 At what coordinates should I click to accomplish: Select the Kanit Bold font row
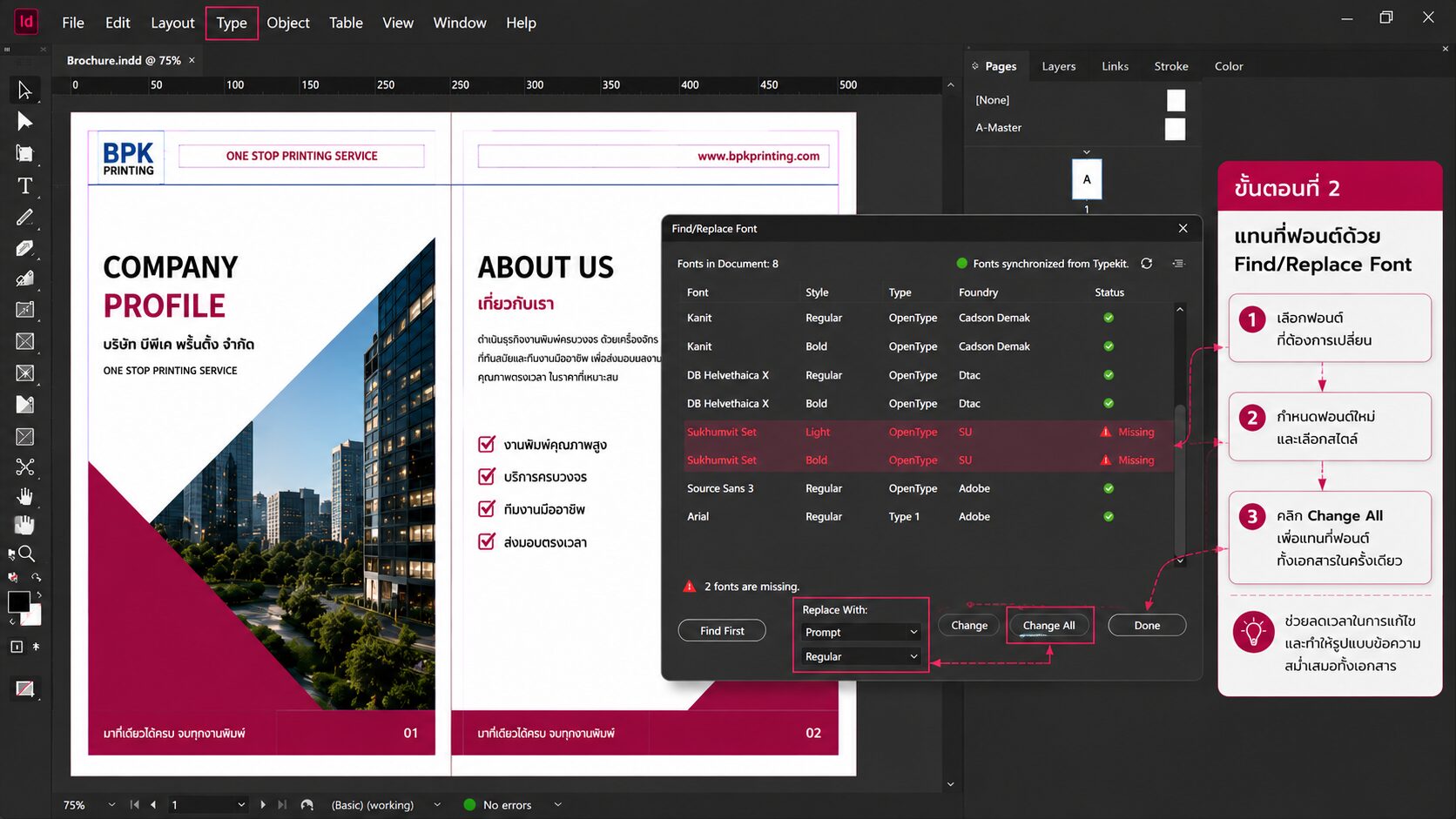pos(928,346)
